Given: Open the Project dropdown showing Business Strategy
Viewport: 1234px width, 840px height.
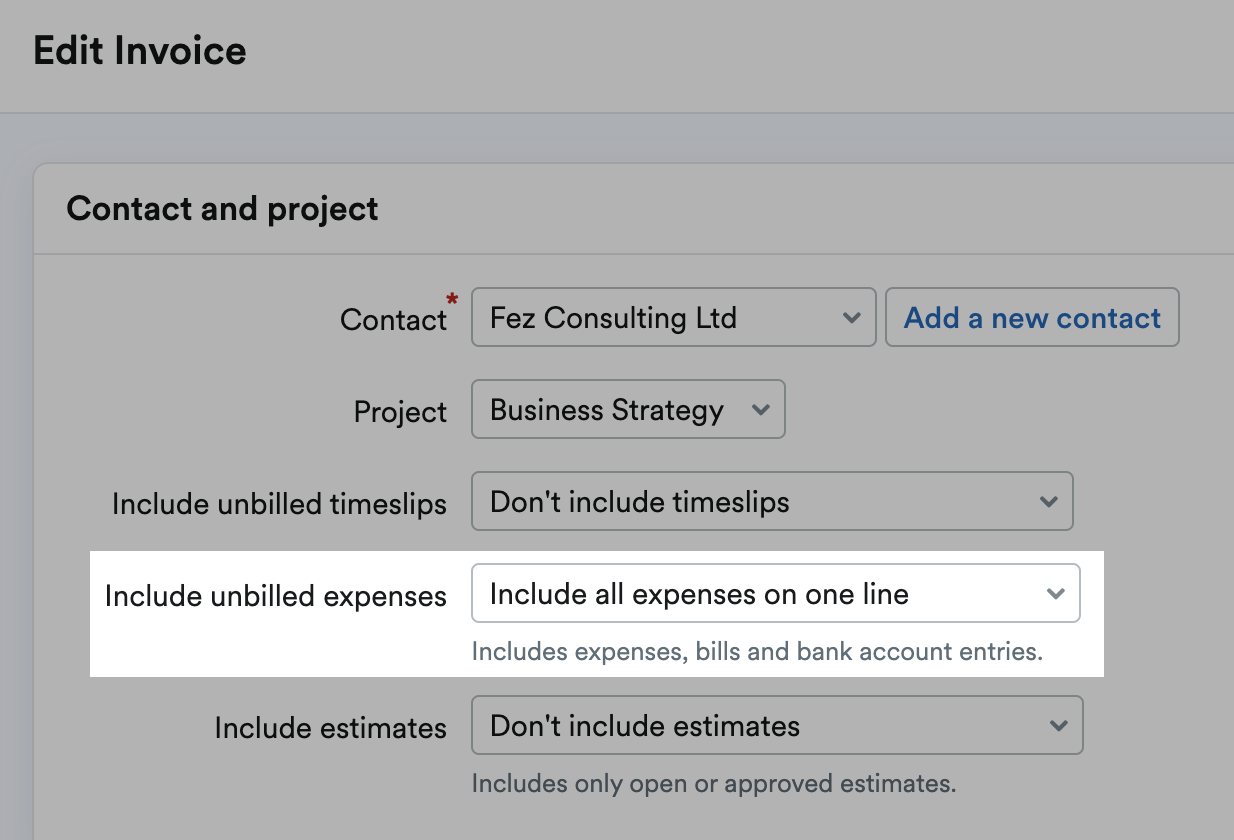Looking at the screenshot, I should pos(628,409).
